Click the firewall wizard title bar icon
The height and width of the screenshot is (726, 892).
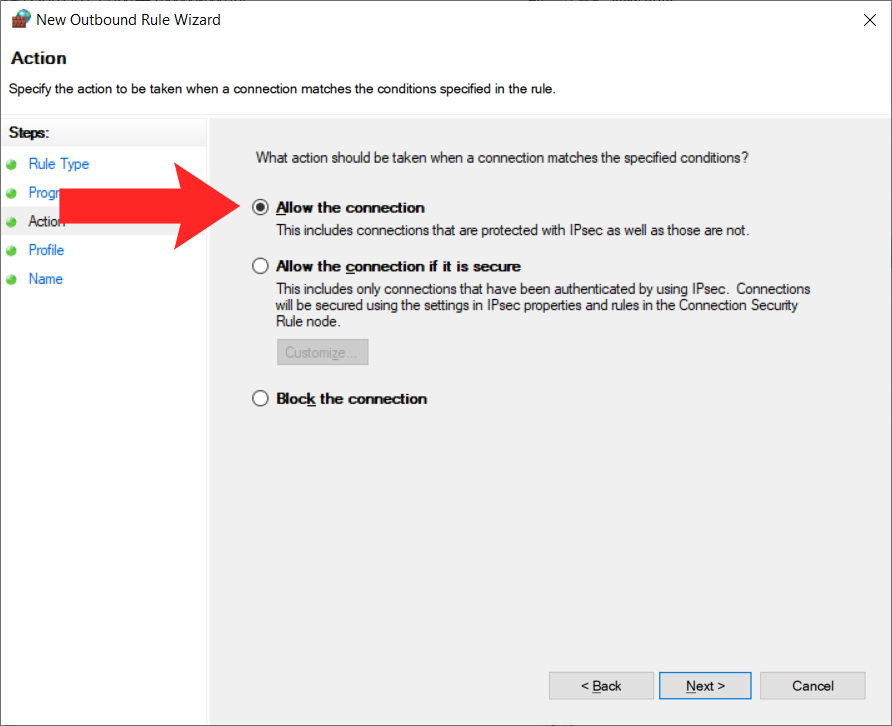[x=20, y=19]
